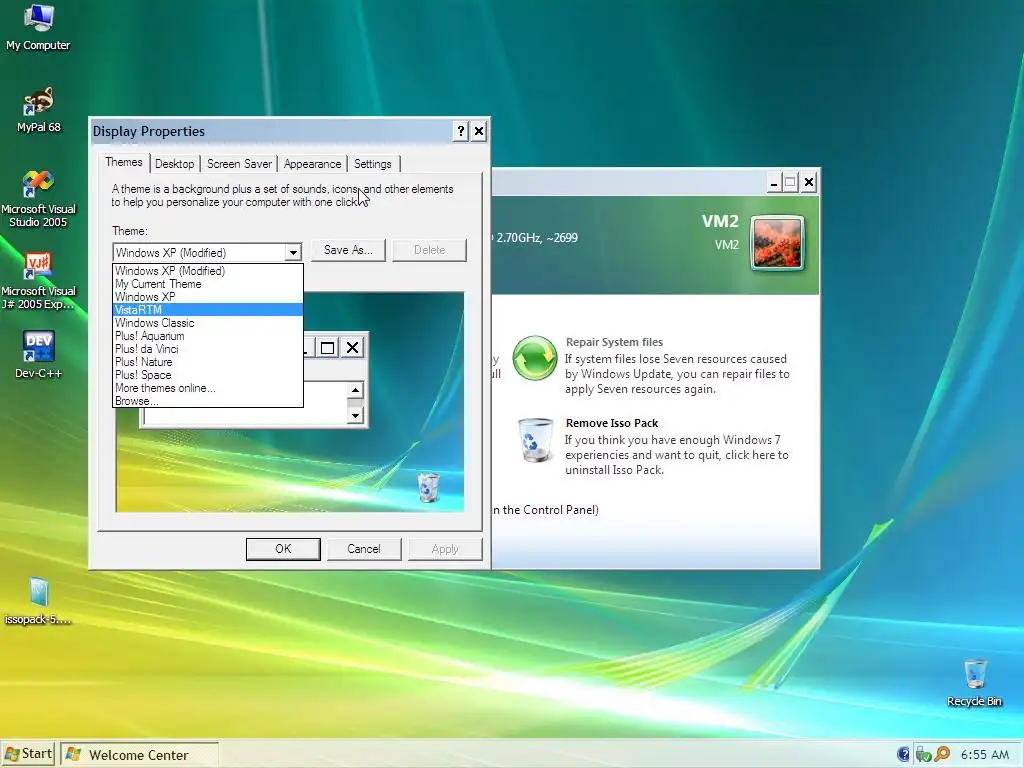This screenshot has width=1024, height=768.
Task: Choose More themes online... option
Action: (208, 388)
